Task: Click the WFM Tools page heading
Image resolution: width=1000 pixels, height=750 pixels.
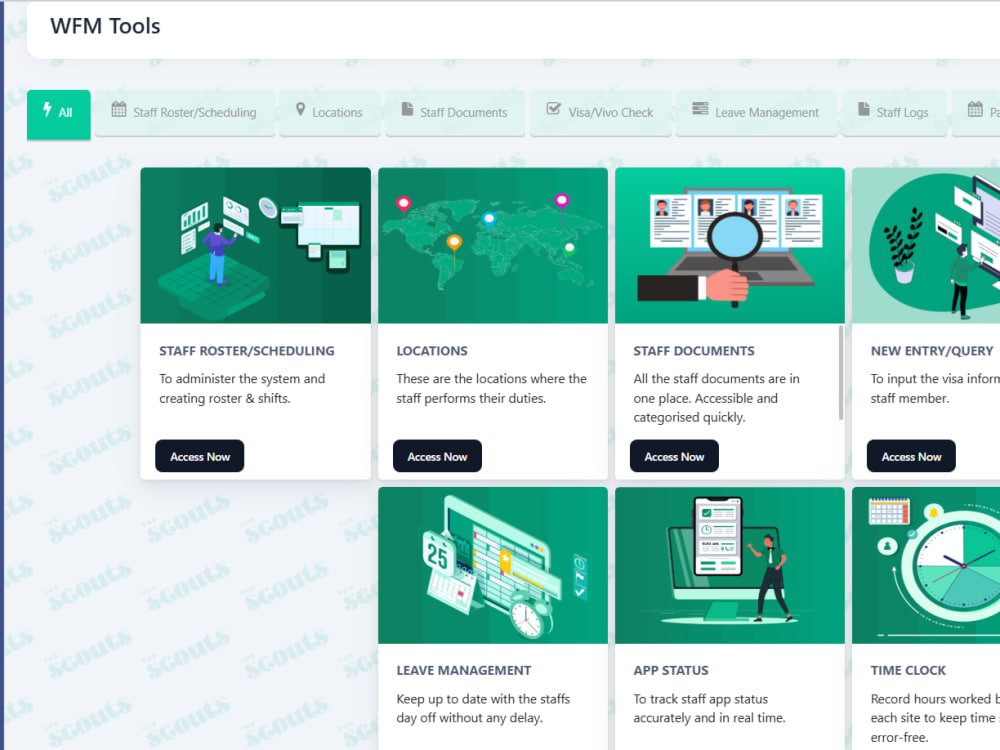Action: click(x=105, y=26)
